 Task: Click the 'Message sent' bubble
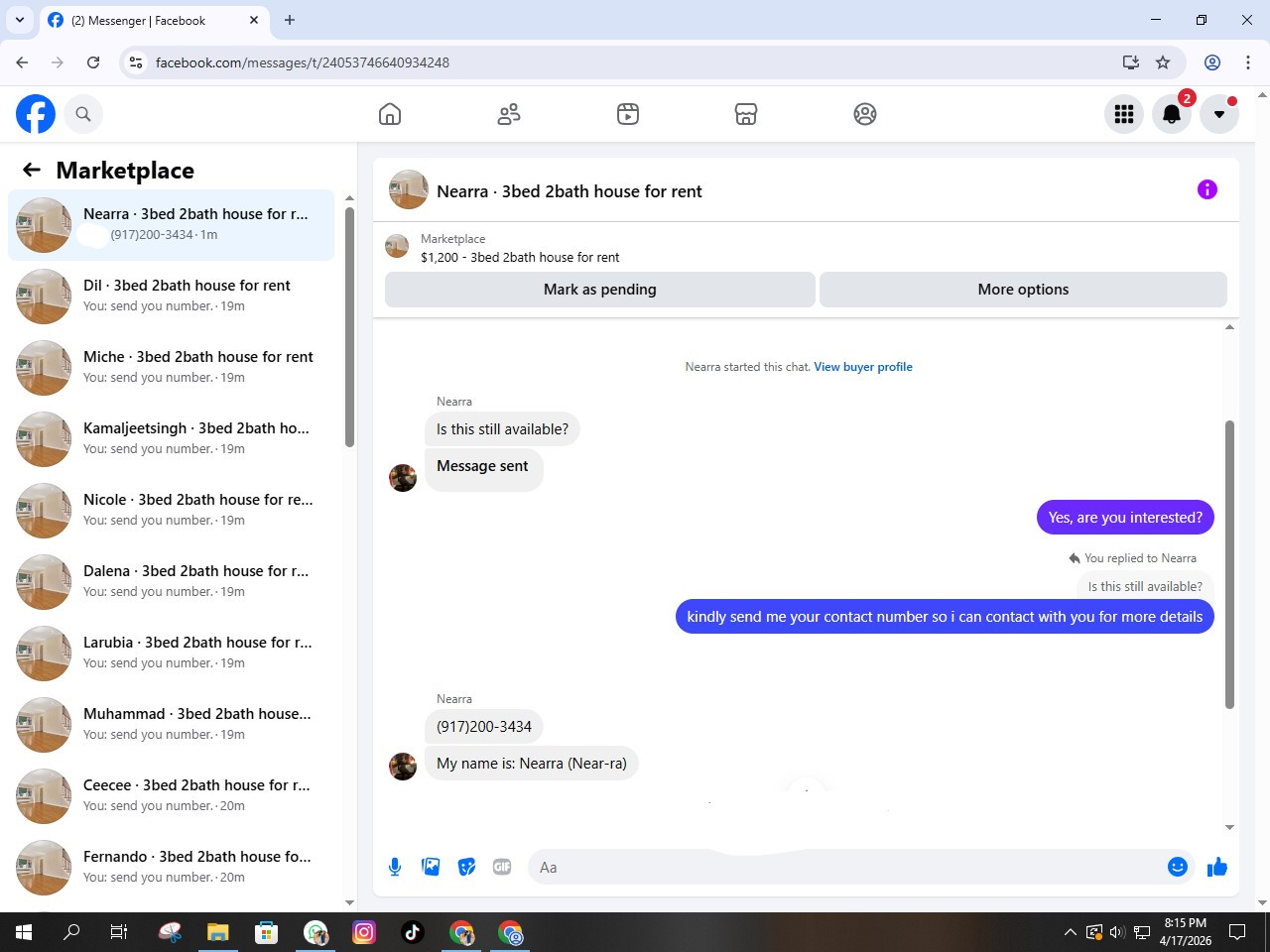pos(483,468)
